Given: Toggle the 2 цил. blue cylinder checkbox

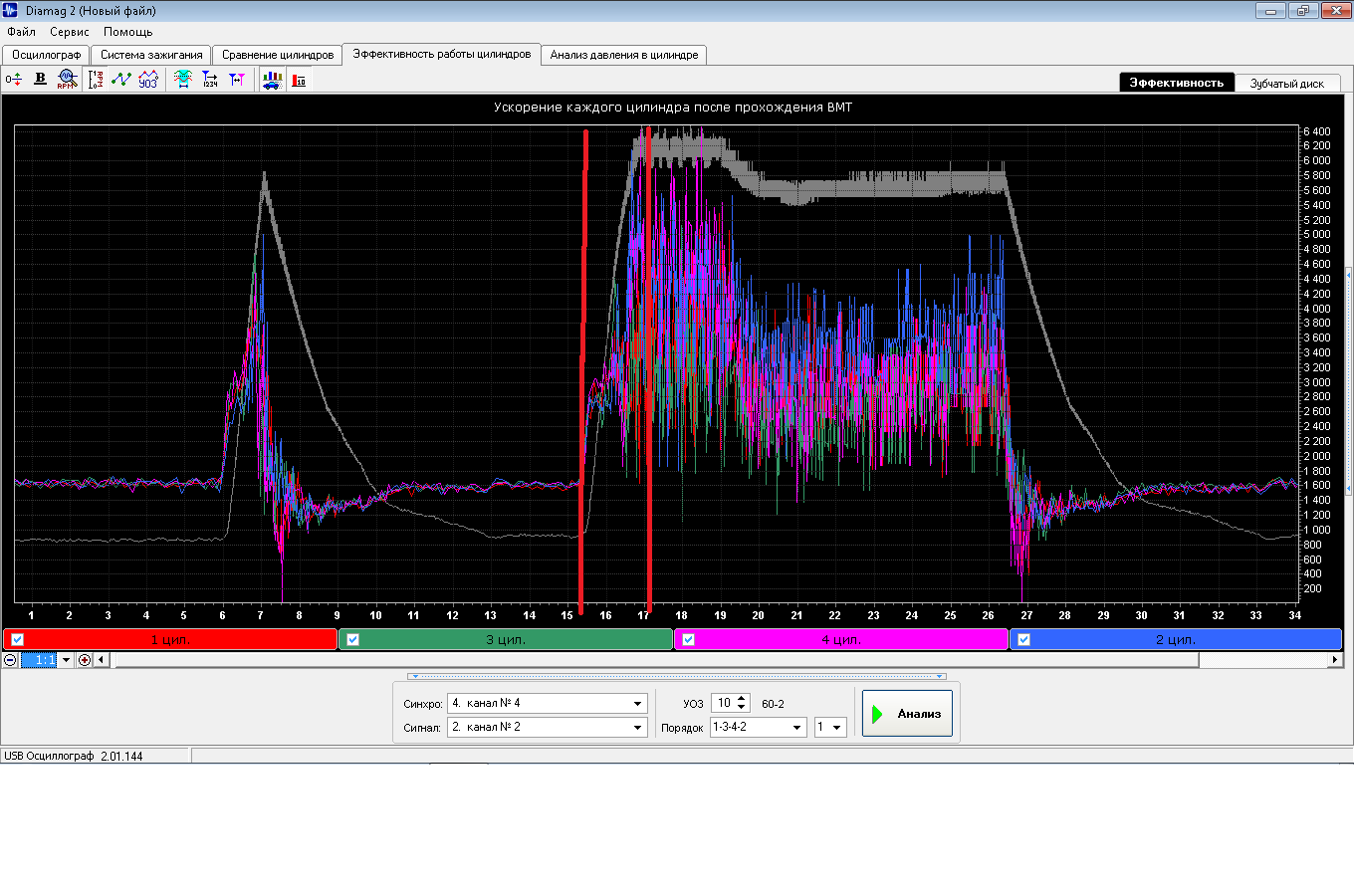Looking at the screenshot, I should [1023, 640].
